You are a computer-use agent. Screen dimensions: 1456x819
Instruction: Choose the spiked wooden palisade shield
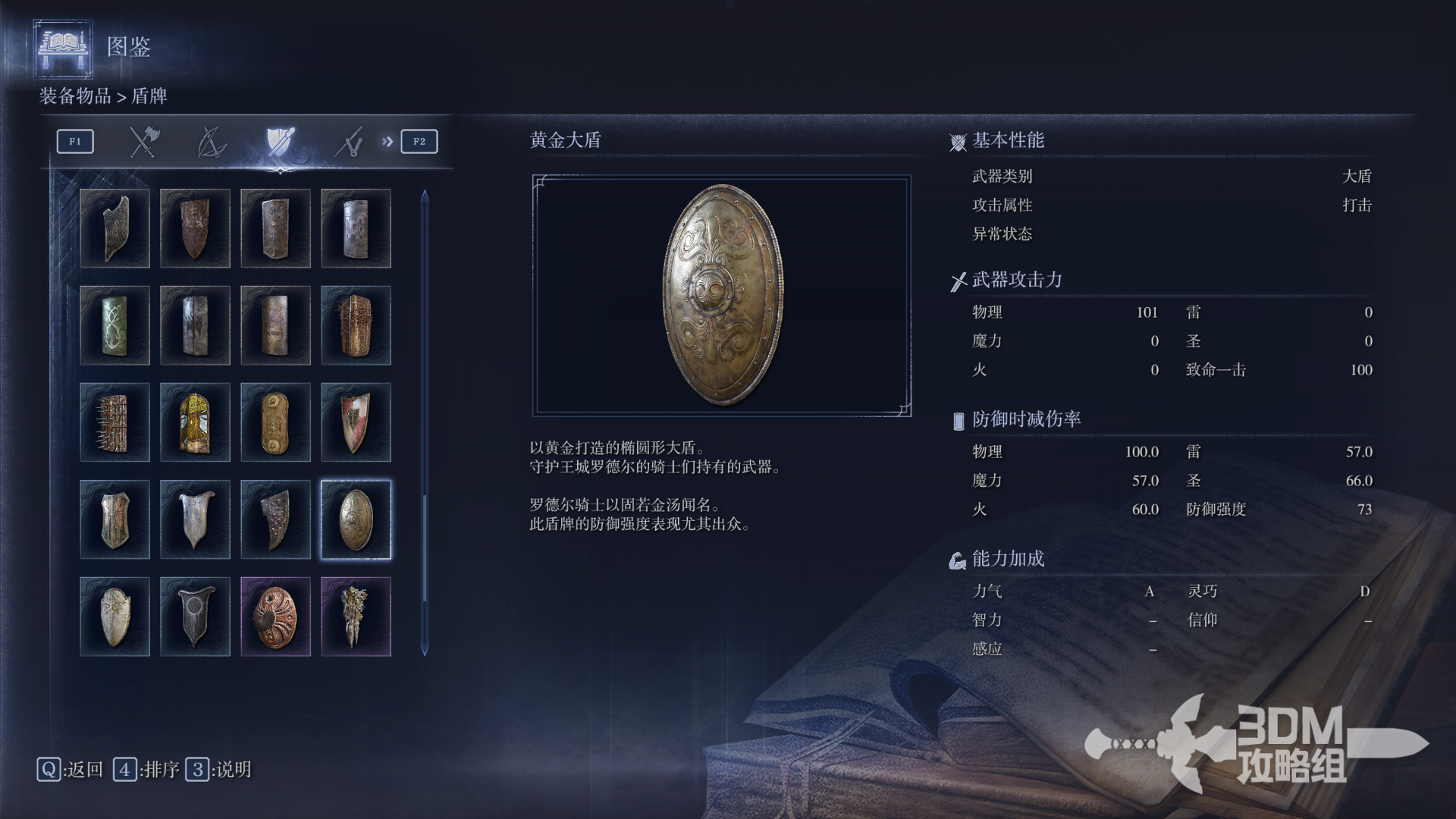tap(115, 422)
